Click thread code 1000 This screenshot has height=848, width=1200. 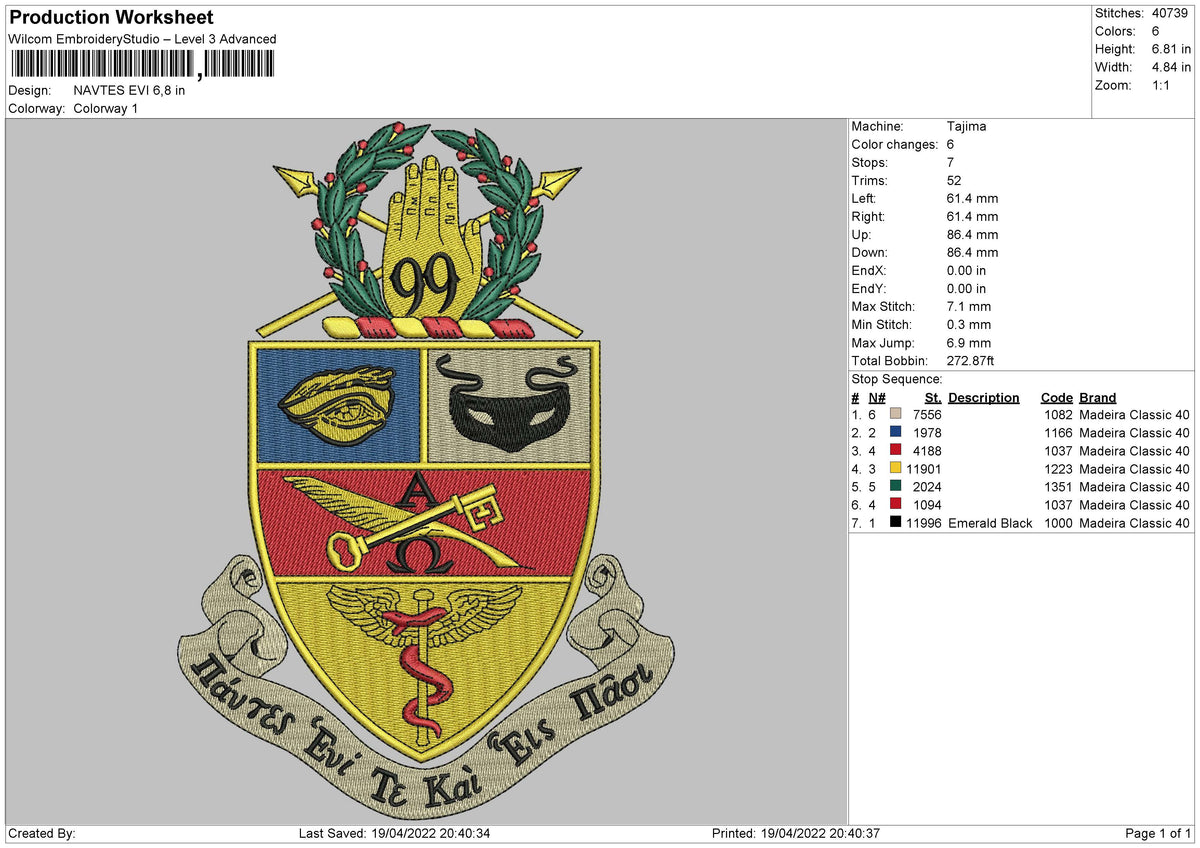click(1058, 523)
